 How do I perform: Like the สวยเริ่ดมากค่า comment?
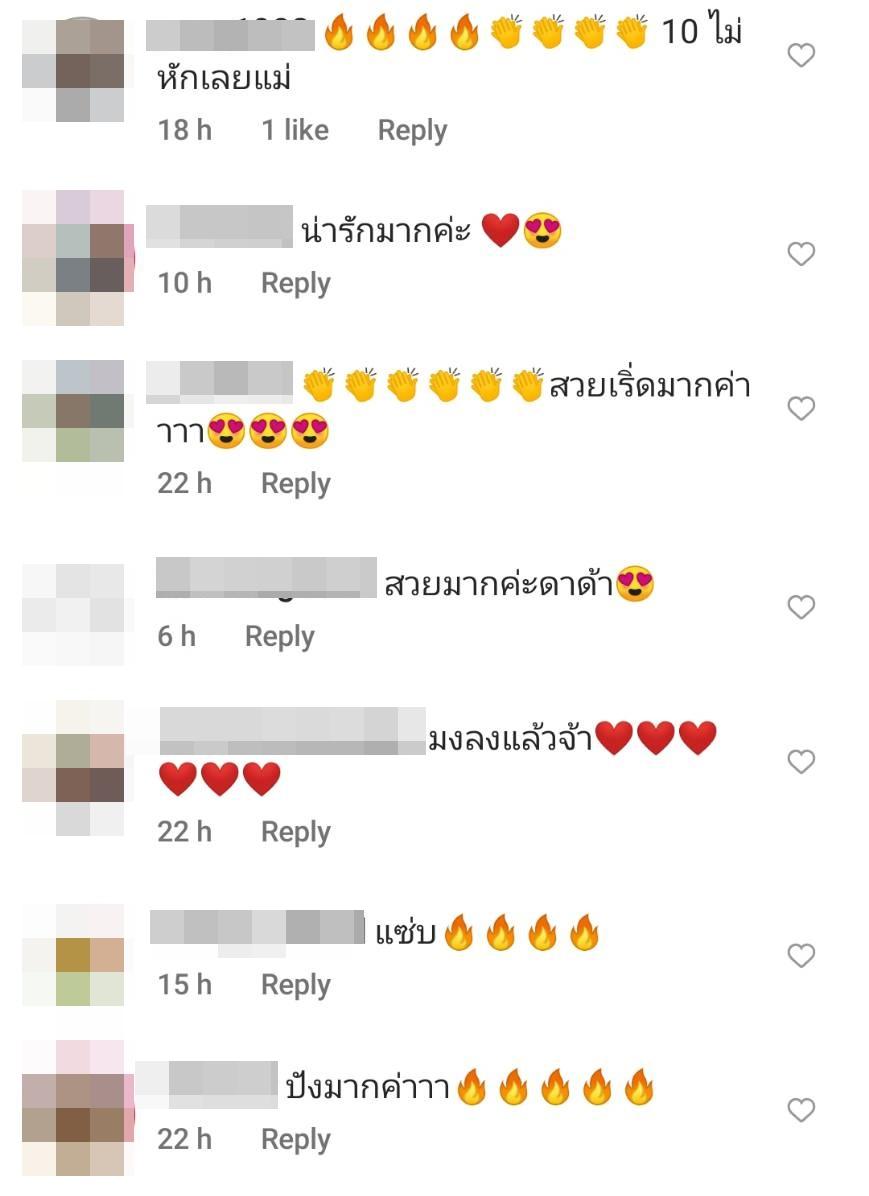click(x=801, y=408)
